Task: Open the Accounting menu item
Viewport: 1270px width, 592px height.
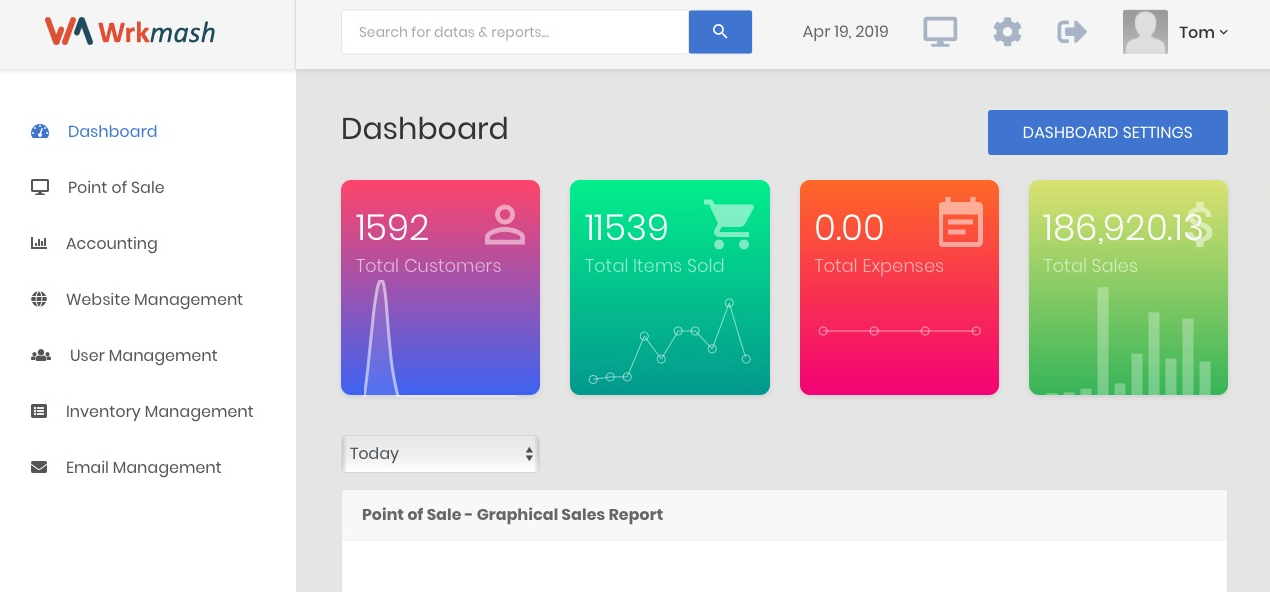Action: [x=111, y=243]
